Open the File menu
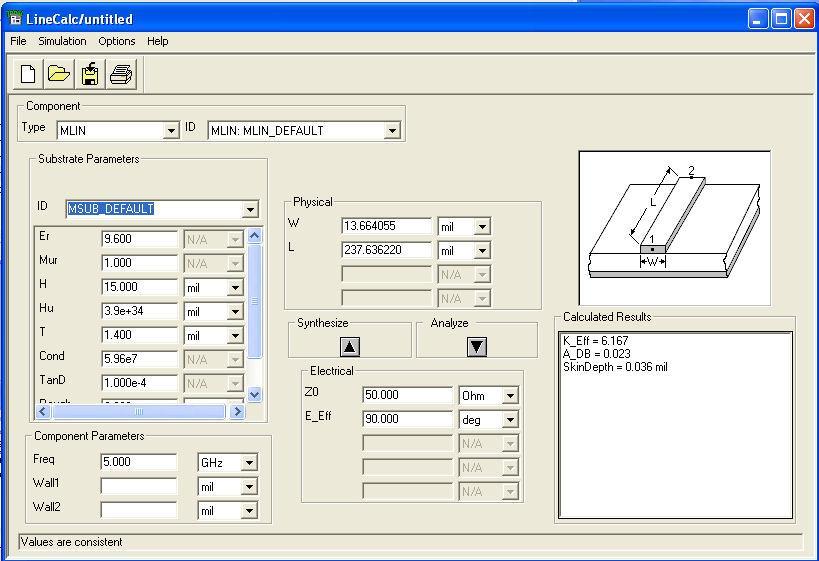Viewport: 819px width, 561px height. (18, 41)
